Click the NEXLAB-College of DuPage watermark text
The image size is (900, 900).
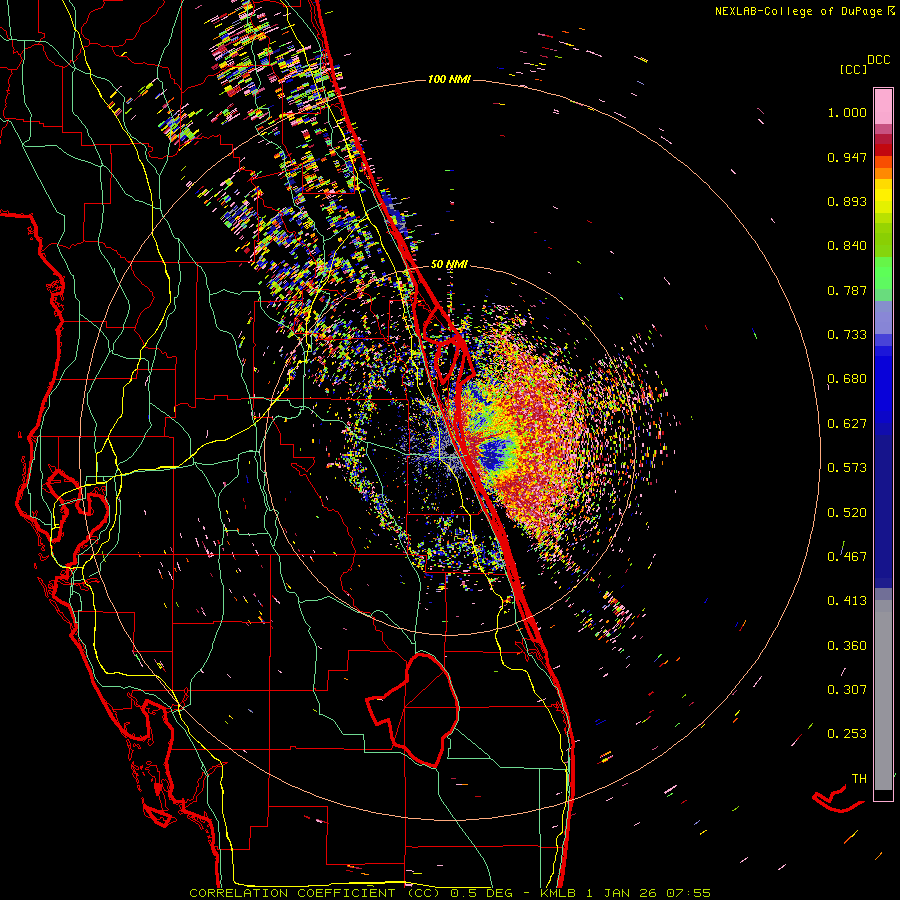point(804,11)
